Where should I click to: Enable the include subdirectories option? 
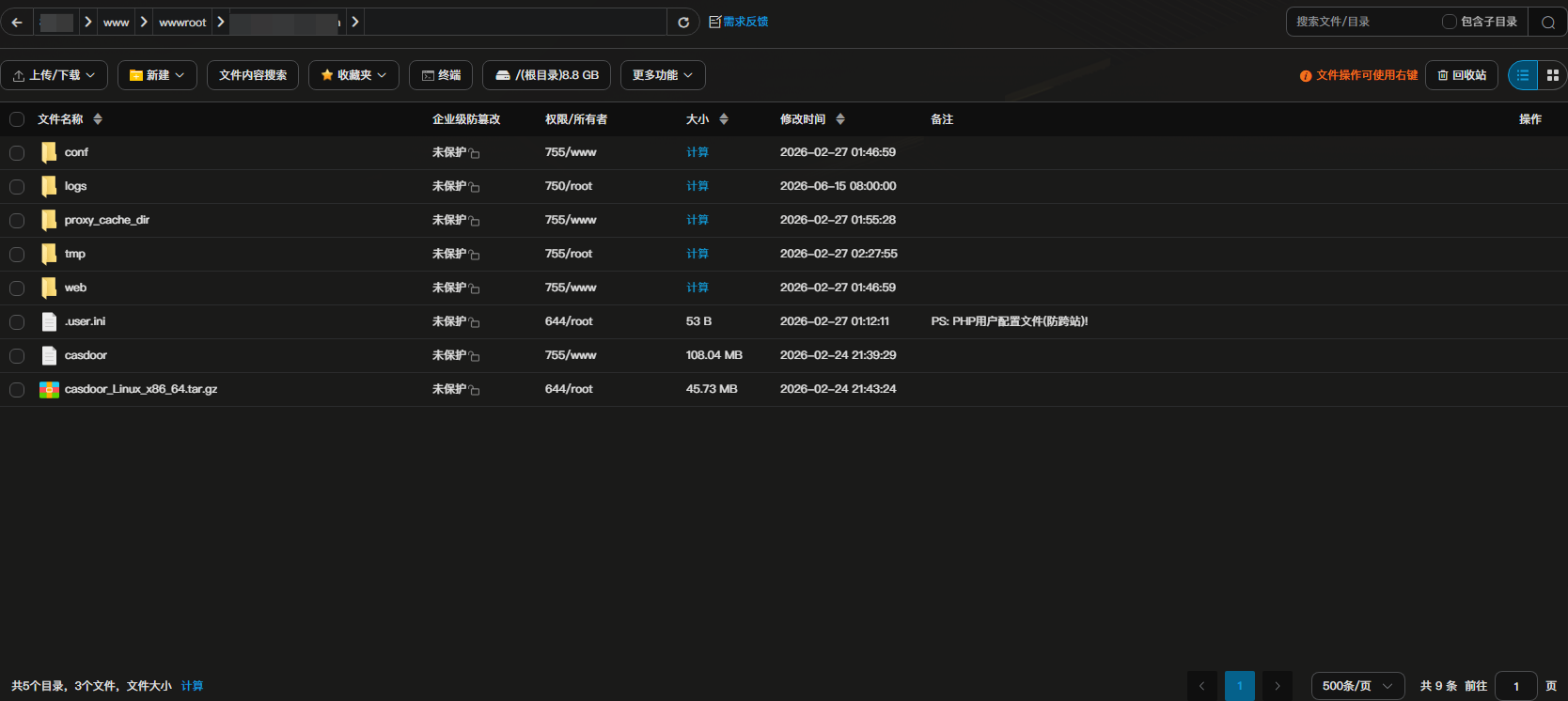pyautogui.click(x=1450, y=22)
